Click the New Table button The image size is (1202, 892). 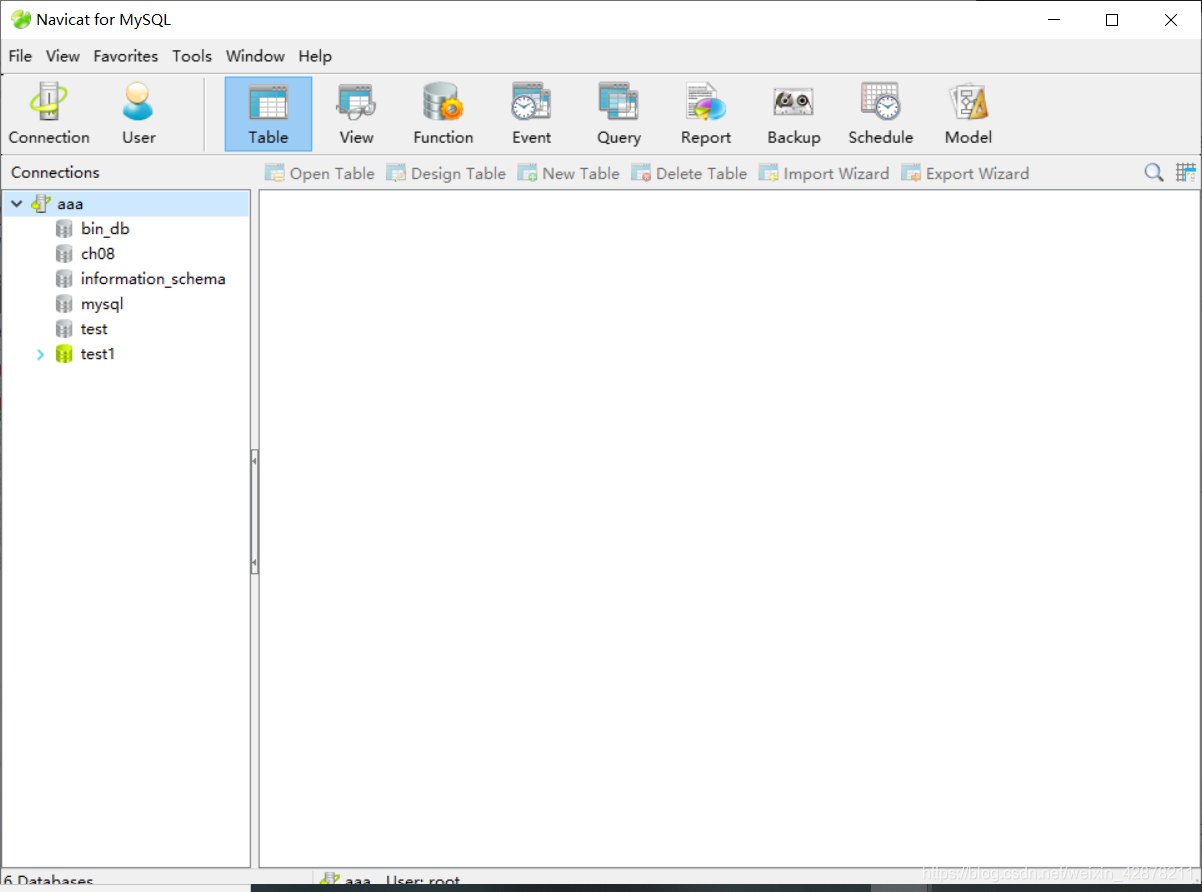pos(568,173)
